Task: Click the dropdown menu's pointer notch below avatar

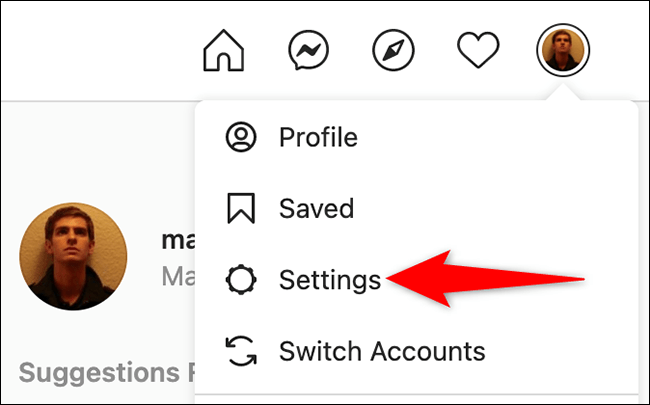Action: [x=563, y=92]
